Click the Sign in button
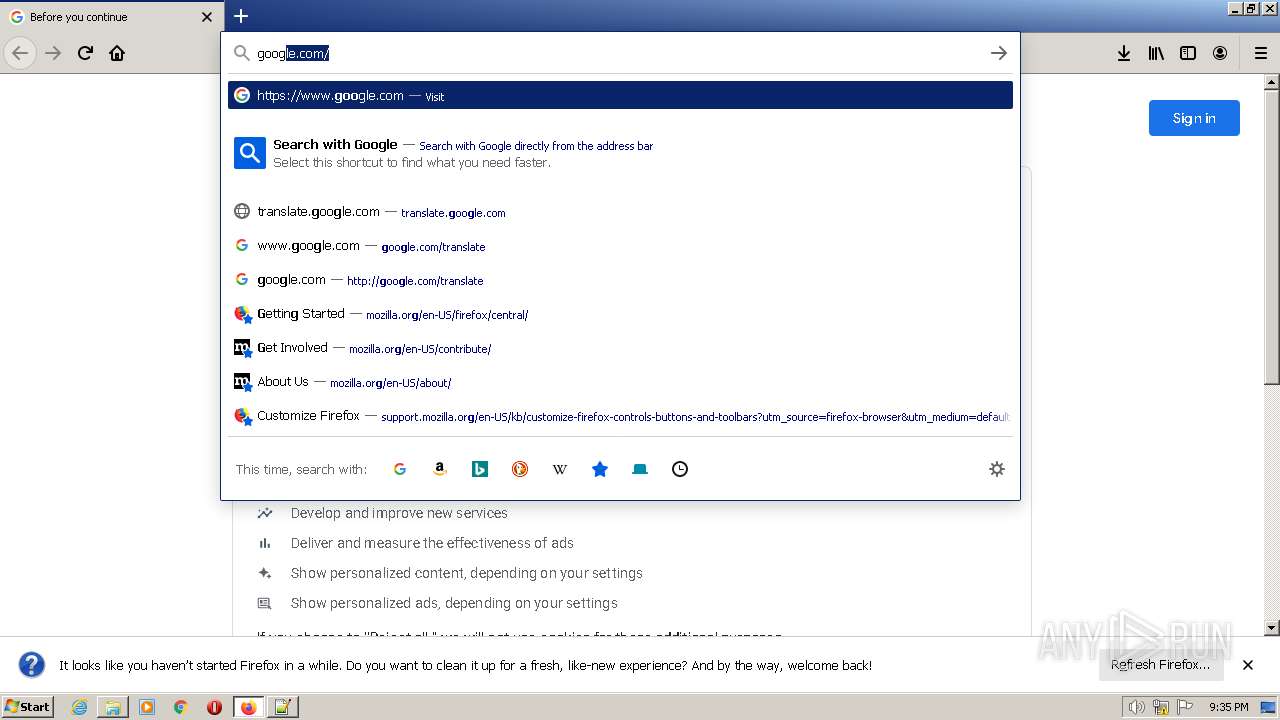This screenshot has width=1280, height=720. pyautogui.click(x=1194, y=118)
